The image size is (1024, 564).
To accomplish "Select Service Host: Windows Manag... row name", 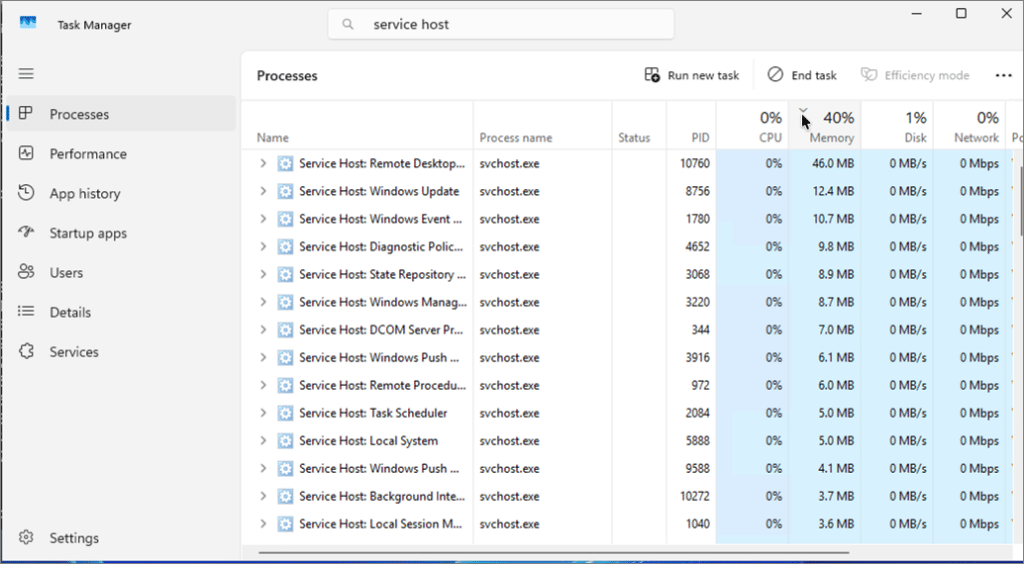I will (x=383, y=302).
